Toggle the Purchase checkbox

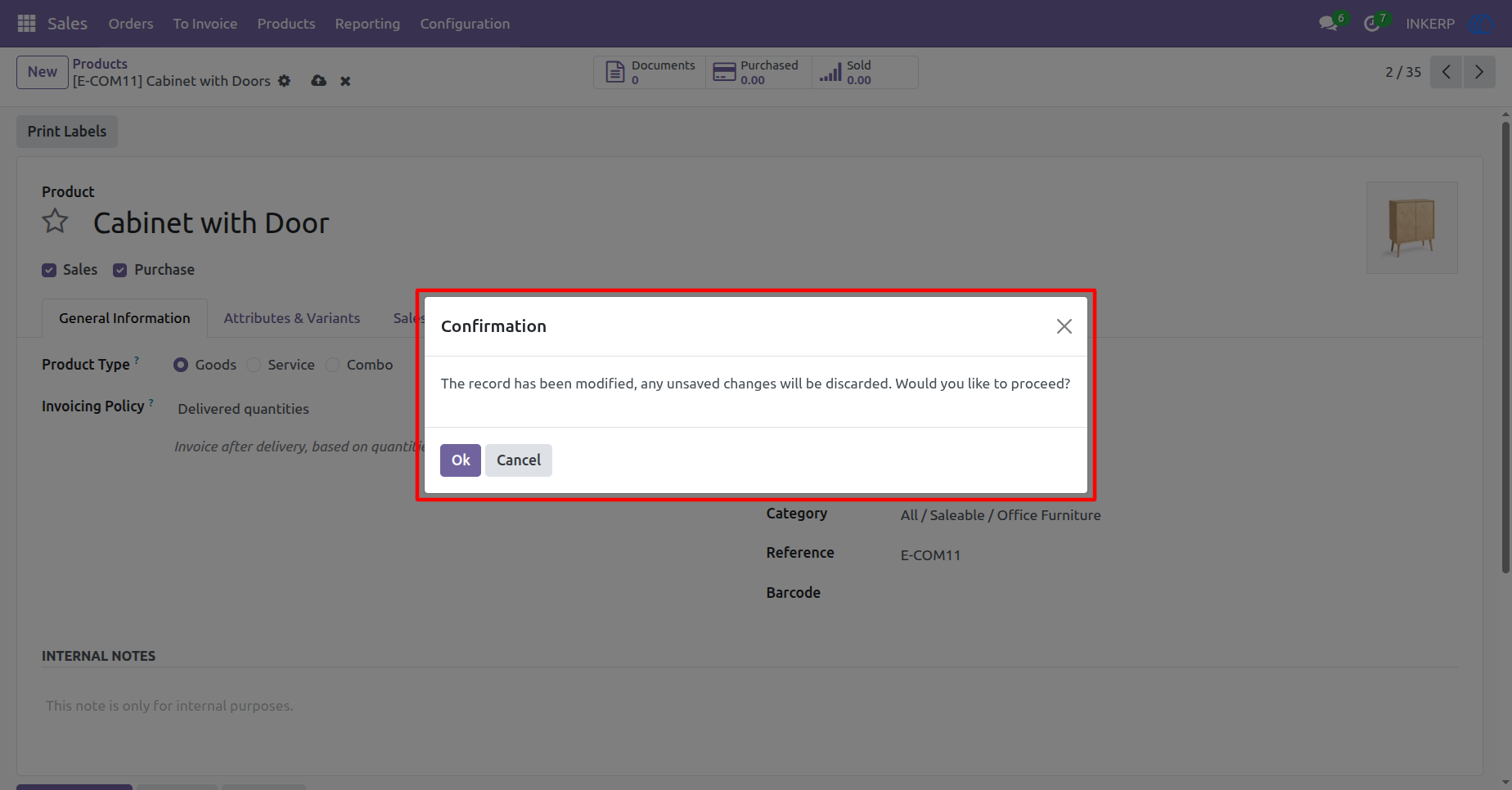[x=120, y=270]
